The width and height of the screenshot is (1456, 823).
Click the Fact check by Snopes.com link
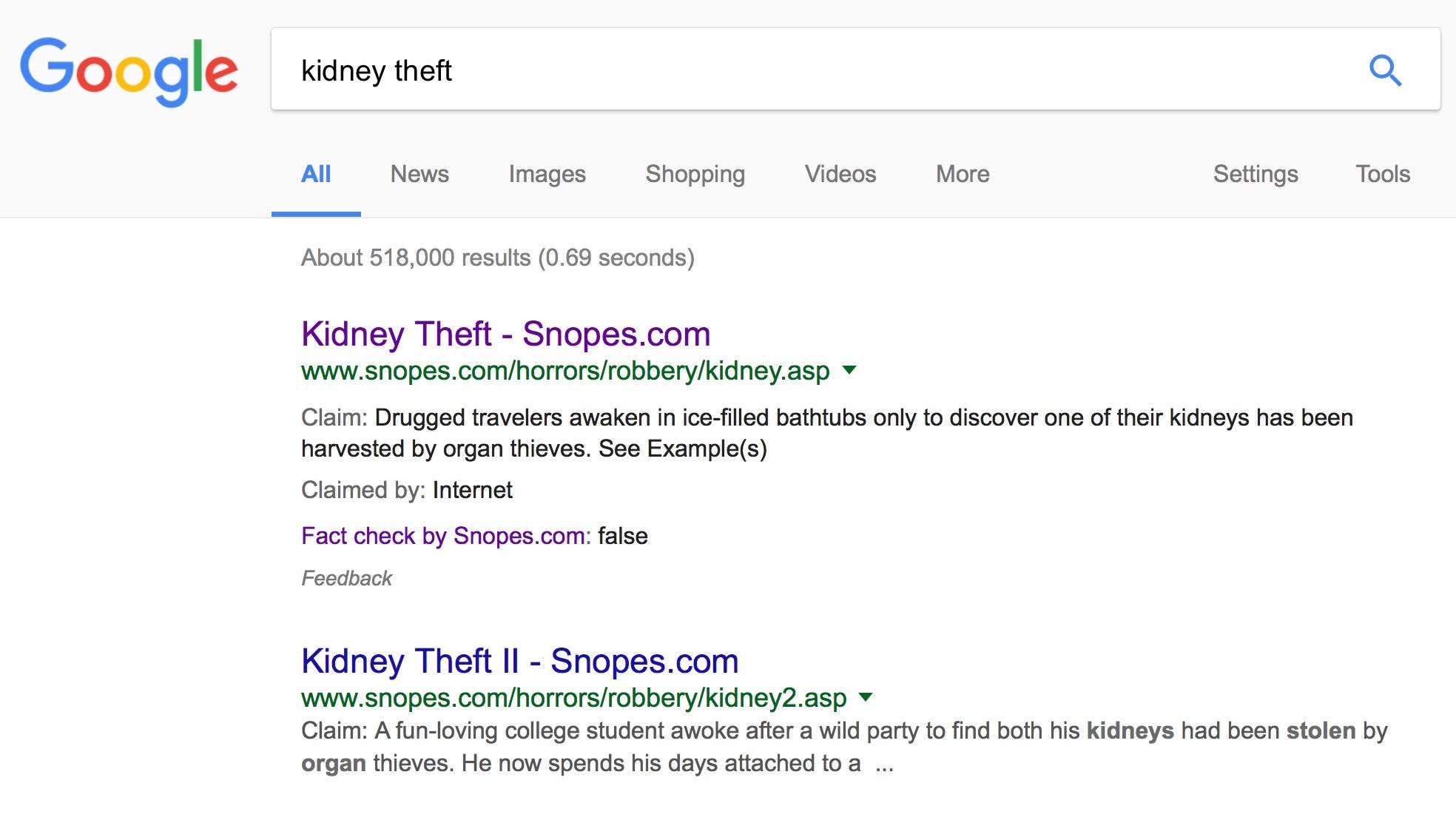445,536
